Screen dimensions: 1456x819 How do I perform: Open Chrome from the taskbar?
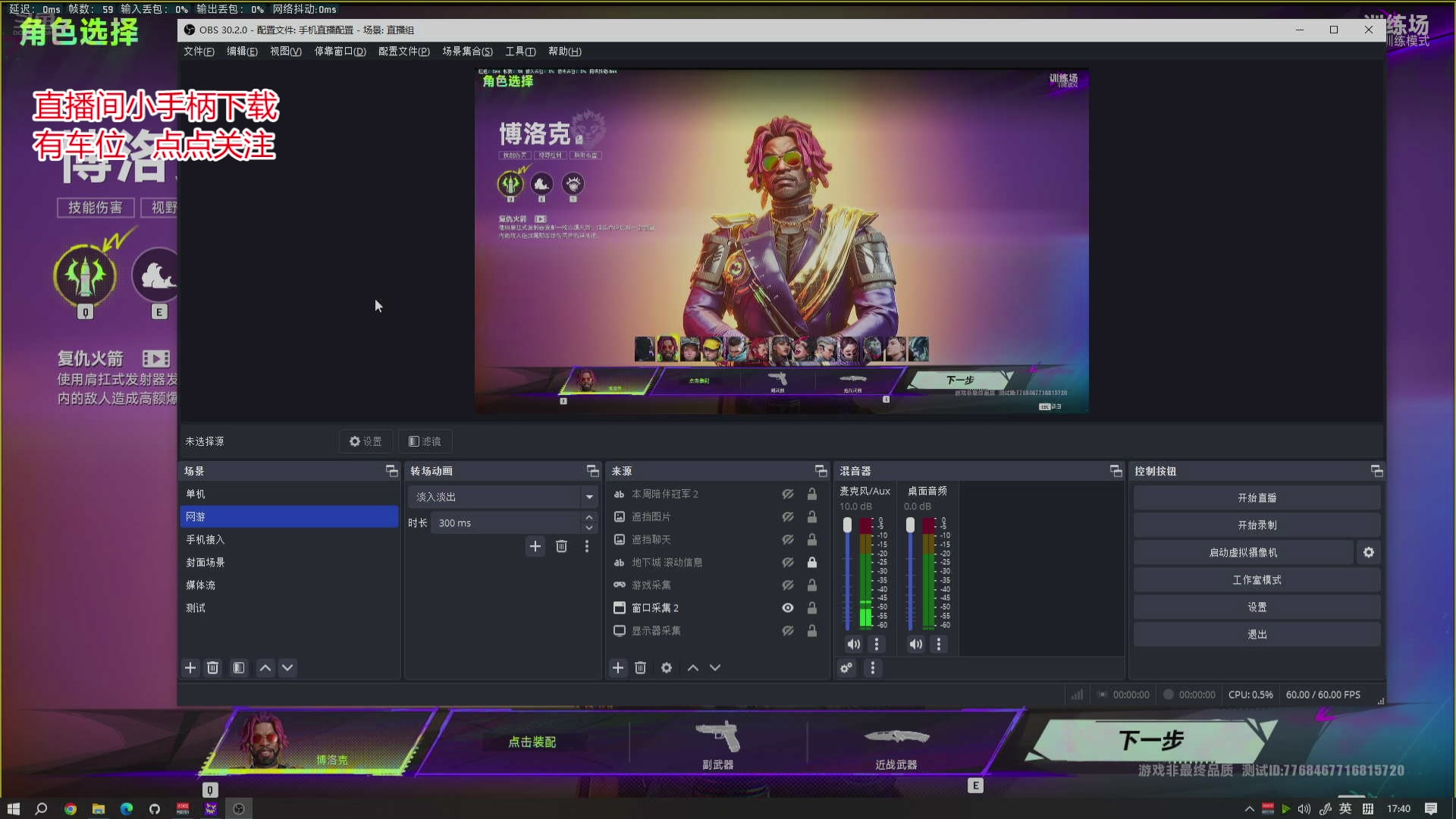click(70, 809)
